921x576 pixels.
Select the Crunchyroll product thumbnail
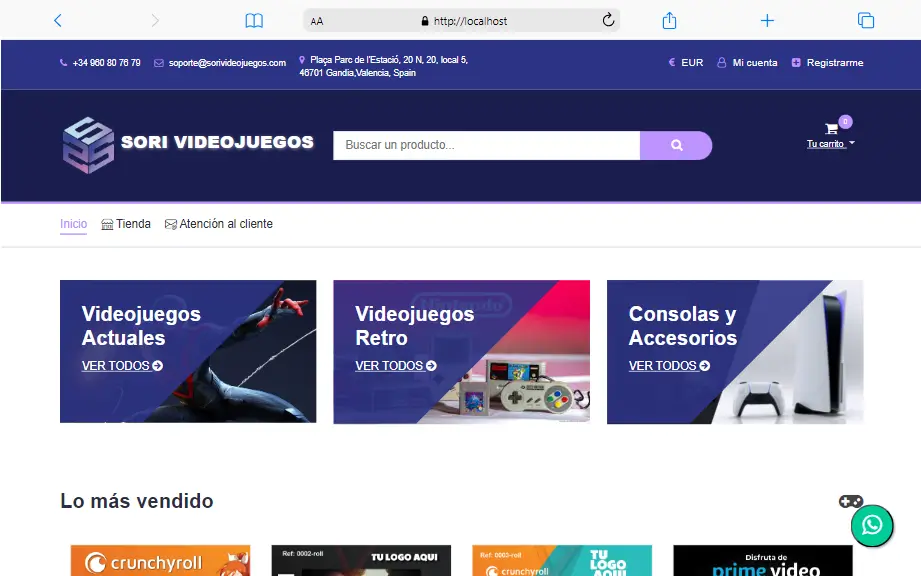pyautogui.click(x=160, y=562)
